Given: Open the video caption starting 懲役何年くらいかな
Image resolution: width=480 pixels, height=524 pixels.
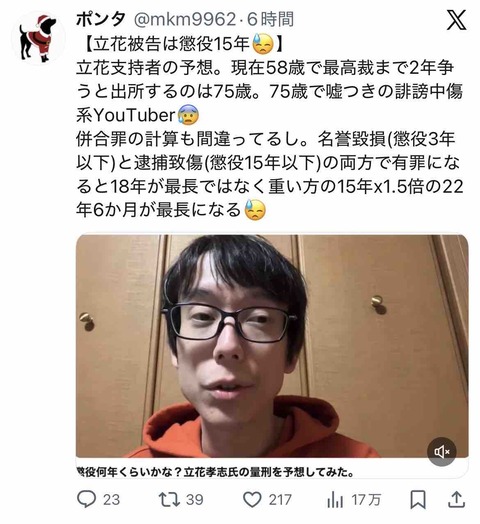Looking at the screenshot, I should coord(216,472).
